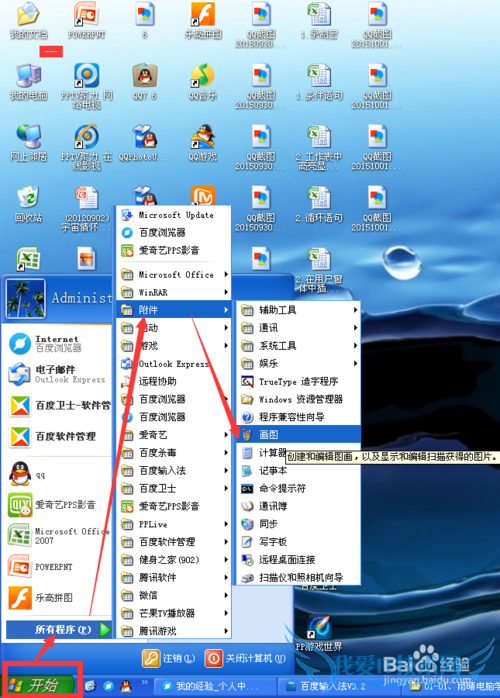Click the 画图 paint brush icon

[247, 434]
